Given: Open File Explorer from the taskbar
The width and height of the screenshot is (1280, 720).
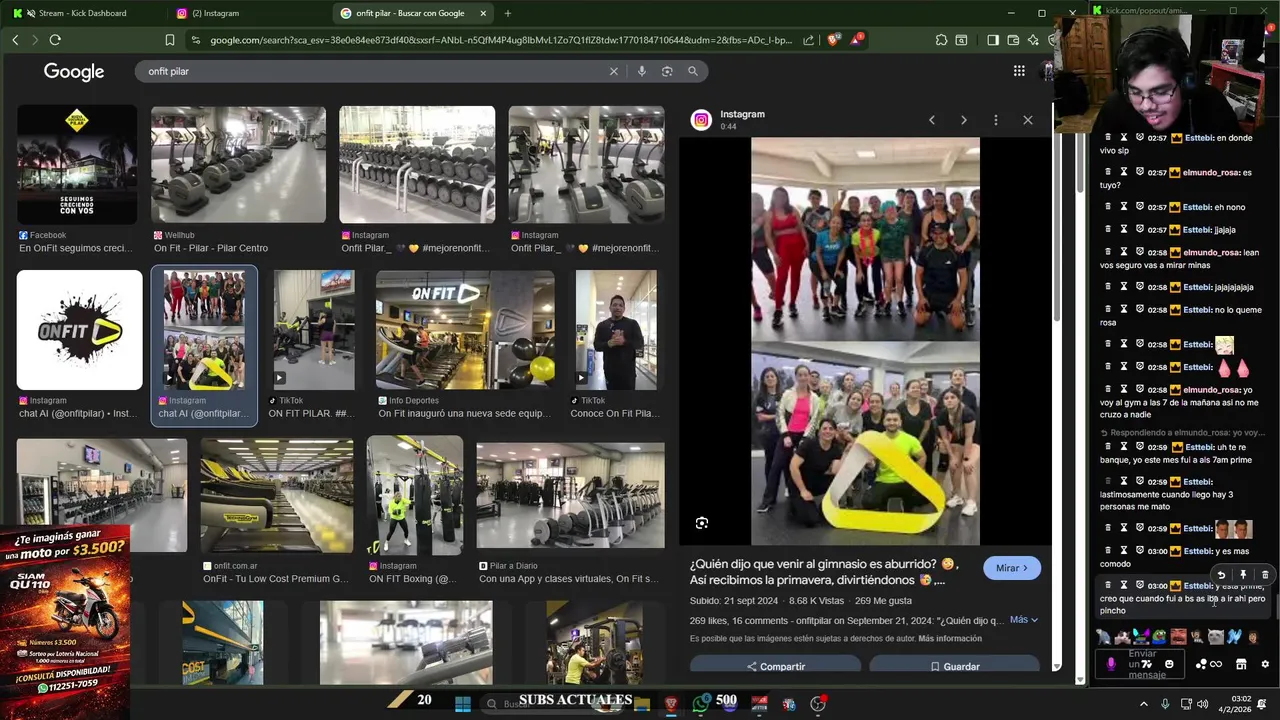Looking at the screenshot, I should (642, 704).
